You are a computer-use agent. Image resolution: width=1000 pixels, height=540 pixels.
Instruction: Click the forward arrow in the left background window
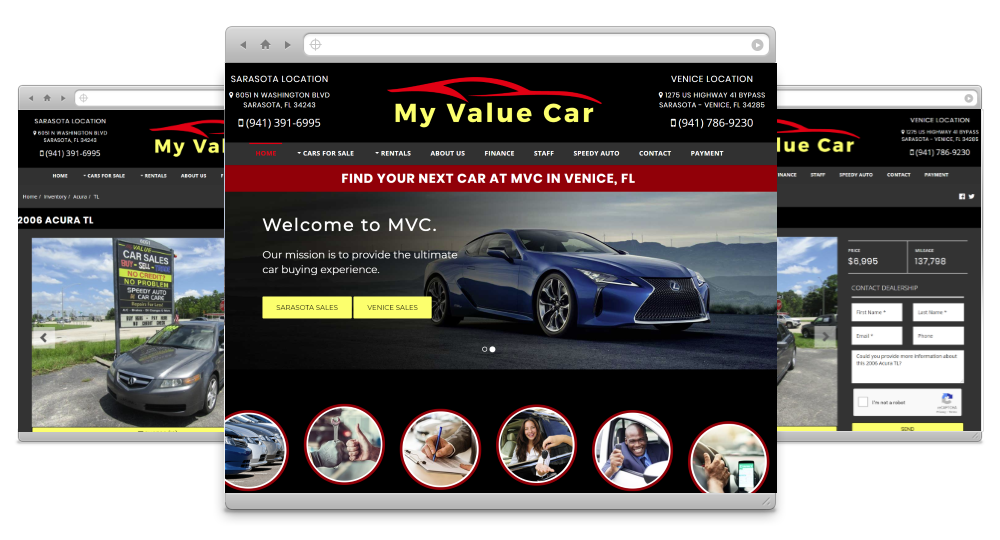tap(62, 98)
